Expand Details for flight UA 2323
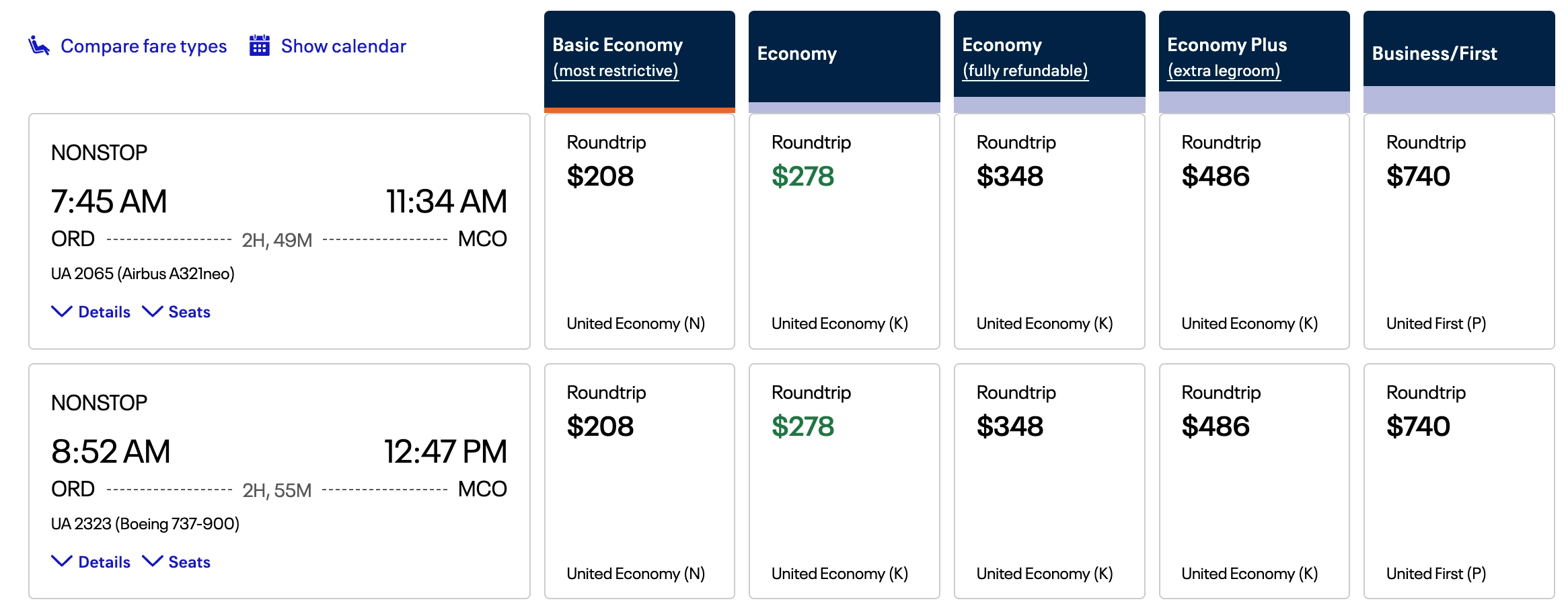This screenshot has height=612, width=1568. click(91, 562)
